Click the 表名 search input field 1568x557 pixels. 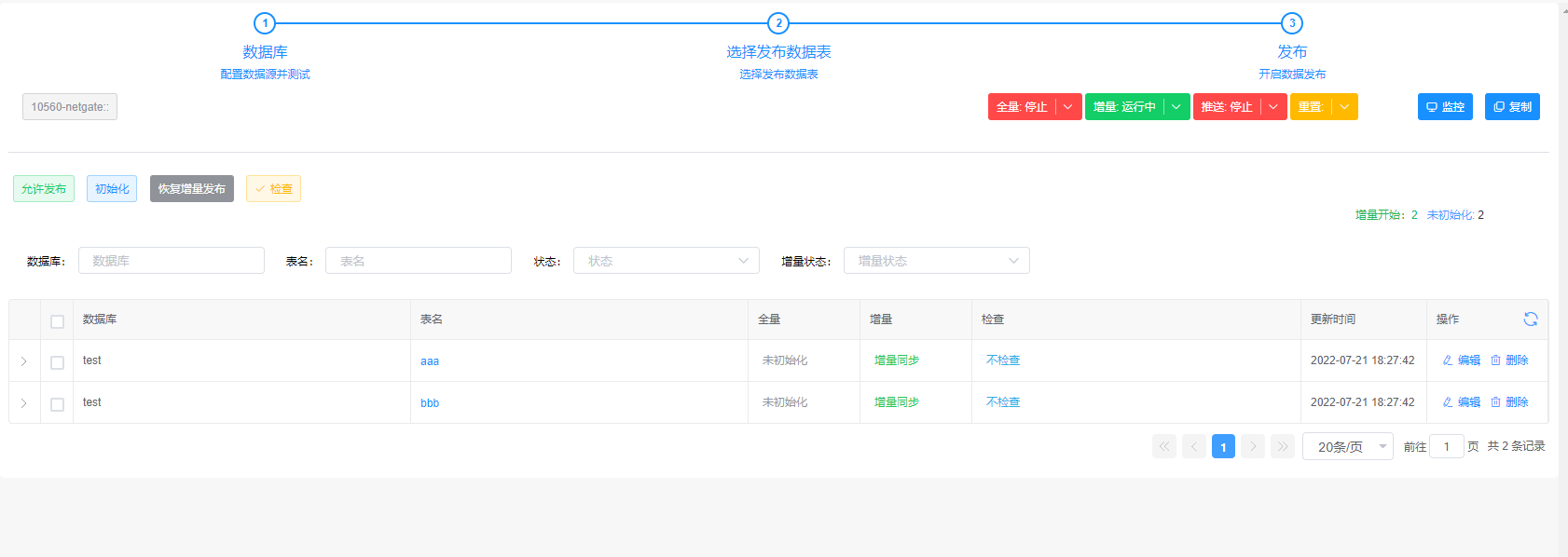(x=418, y=261)
